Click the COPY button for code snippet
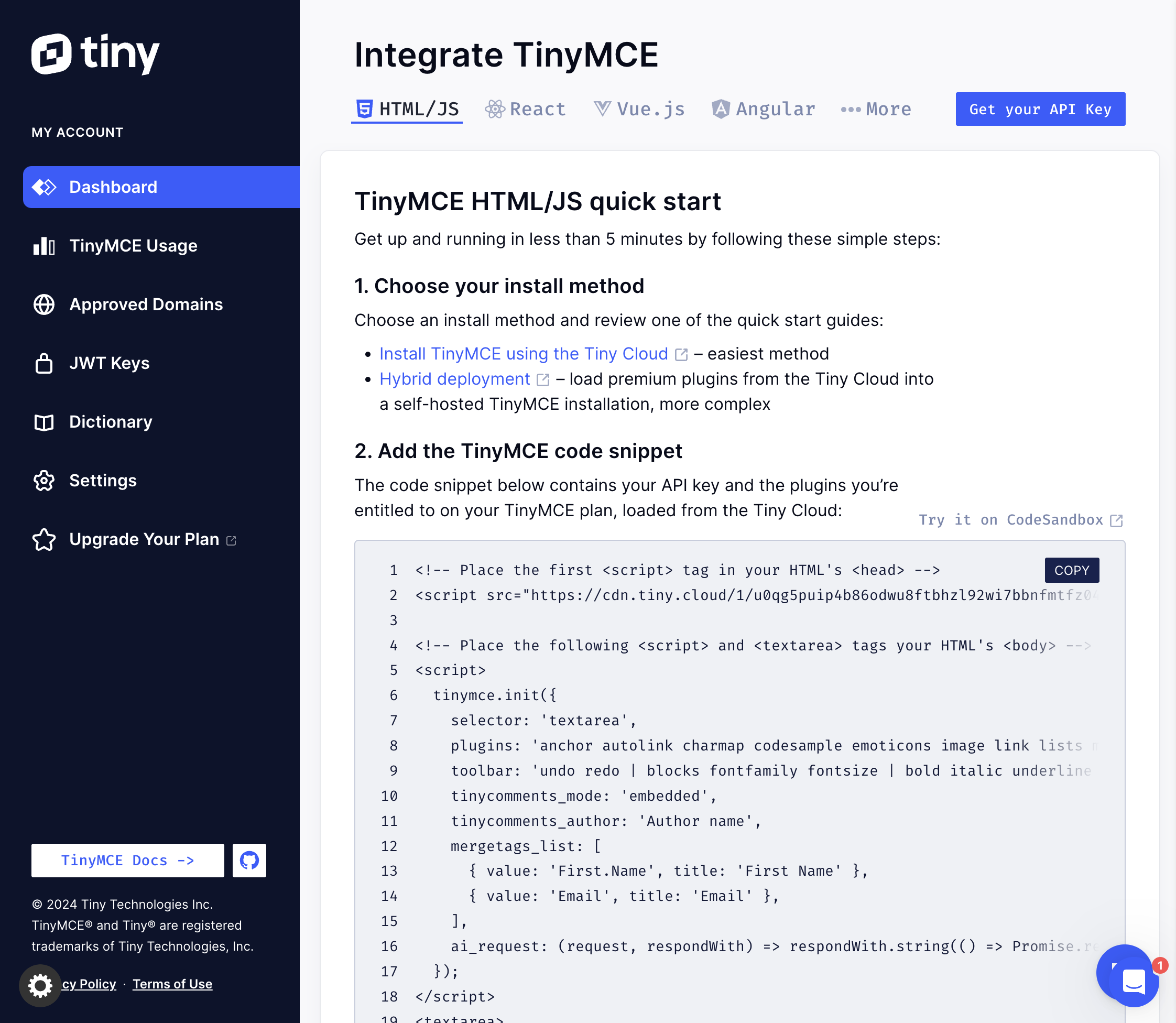The height and width of the screenshot is (1023, 1176). click(1071, 570)
